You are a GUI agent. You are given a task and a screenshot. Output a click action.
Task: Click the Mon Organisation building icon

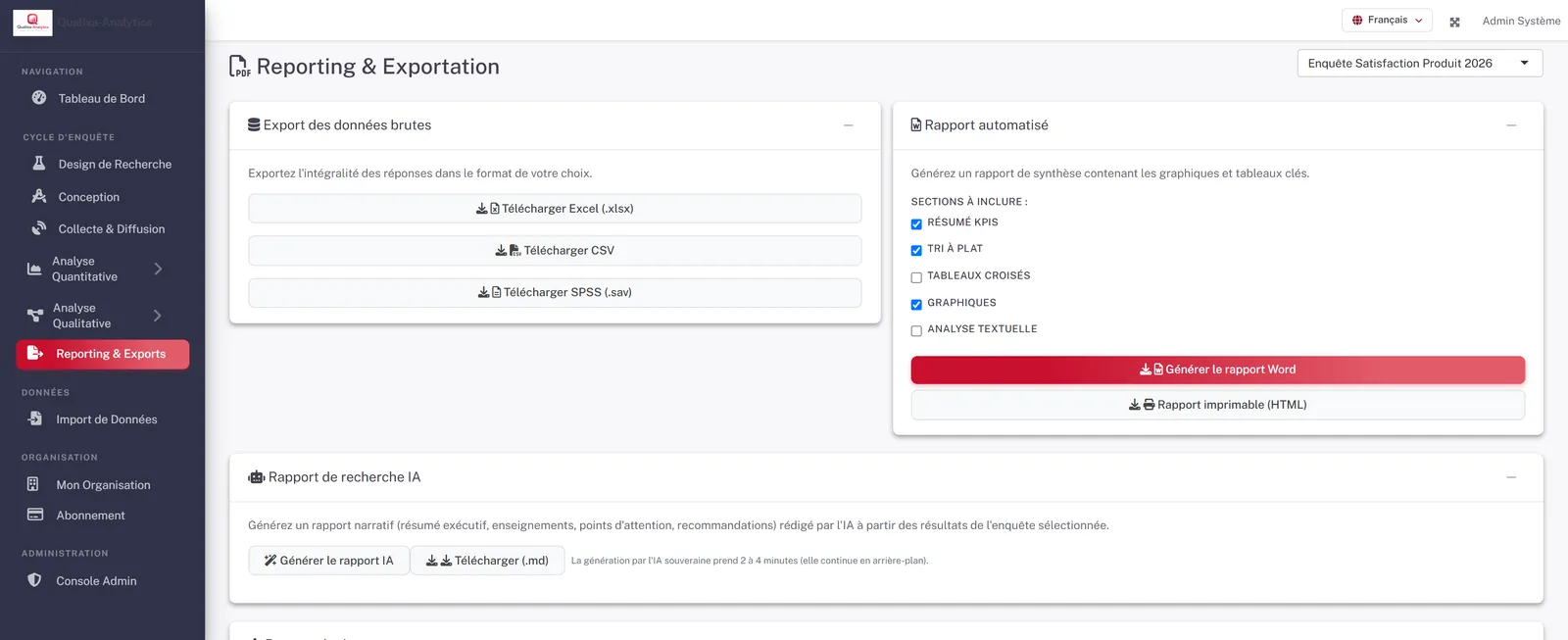[x=33, y=484]
